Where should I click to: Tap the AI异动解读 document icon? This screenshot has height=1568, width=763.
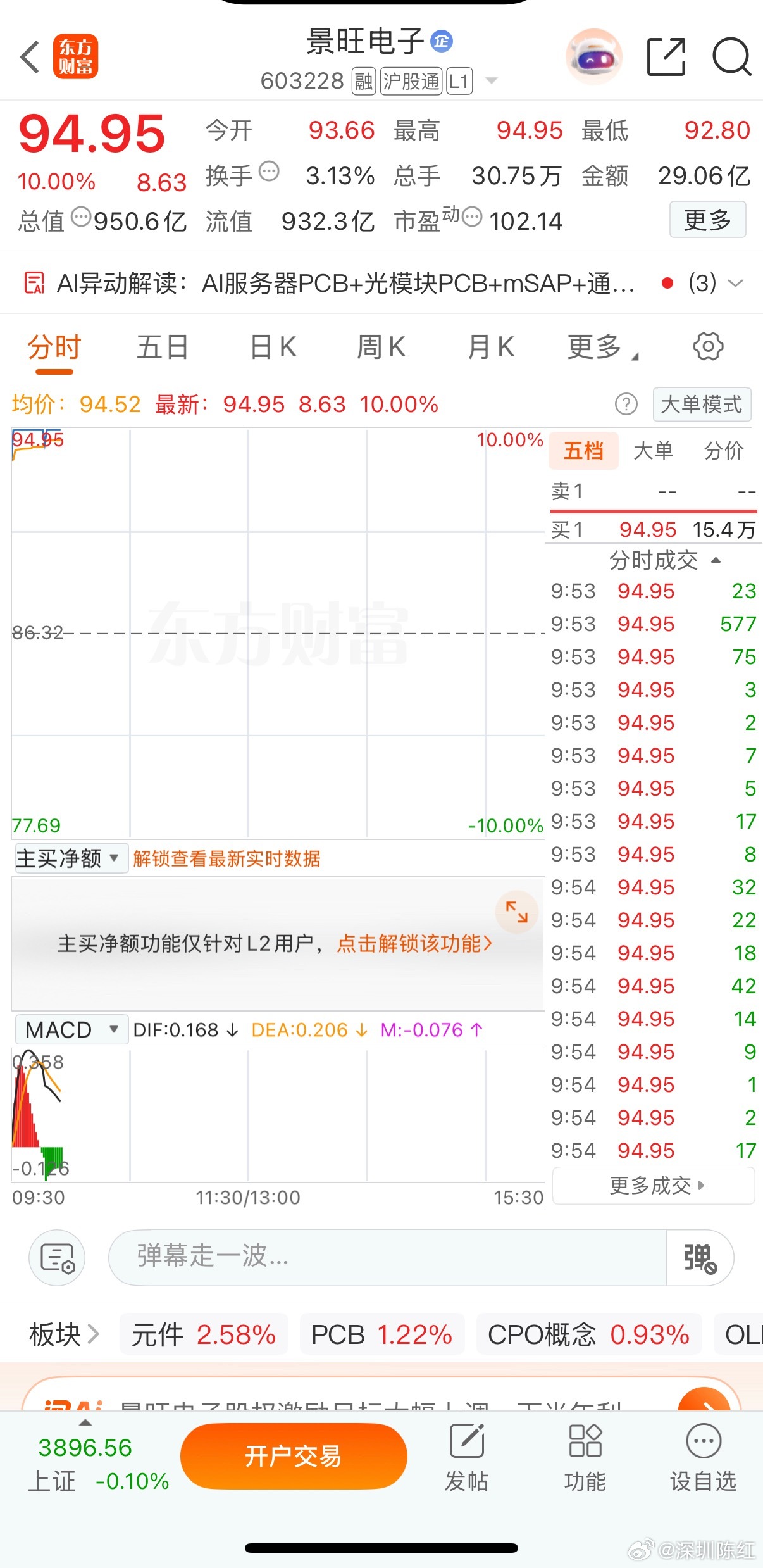pyautogui.click(x=34, y=283)
